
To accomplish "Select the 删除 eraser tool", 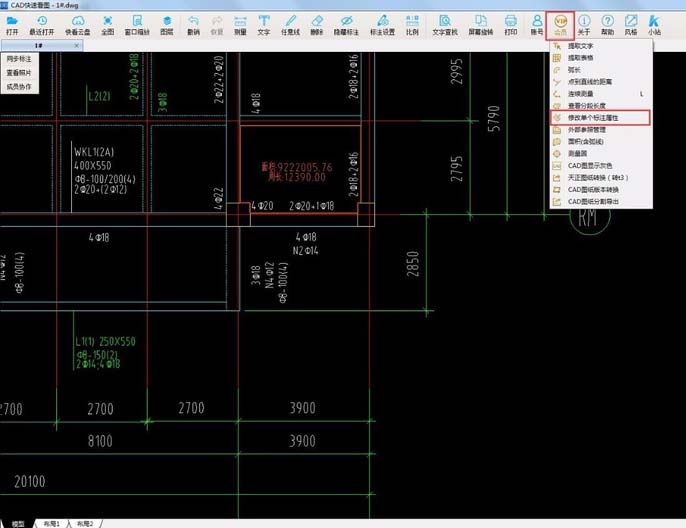I will click(x=317, y=25).
